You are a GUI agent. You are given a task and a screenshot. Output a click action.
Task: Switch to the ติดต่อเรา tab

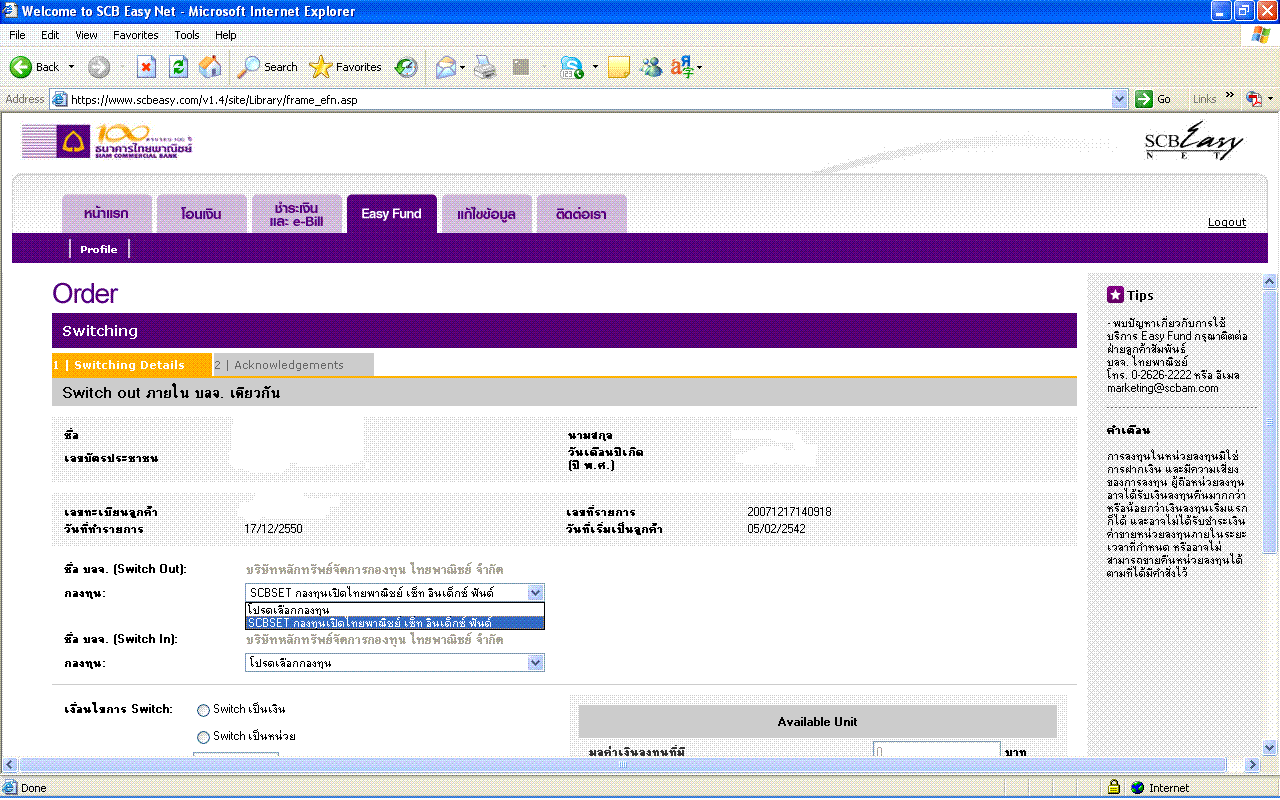tap(582, 214)
